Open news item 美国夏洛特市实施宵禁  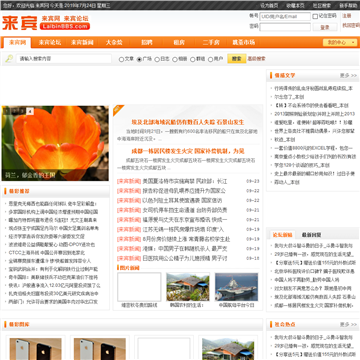coord(185,181)
